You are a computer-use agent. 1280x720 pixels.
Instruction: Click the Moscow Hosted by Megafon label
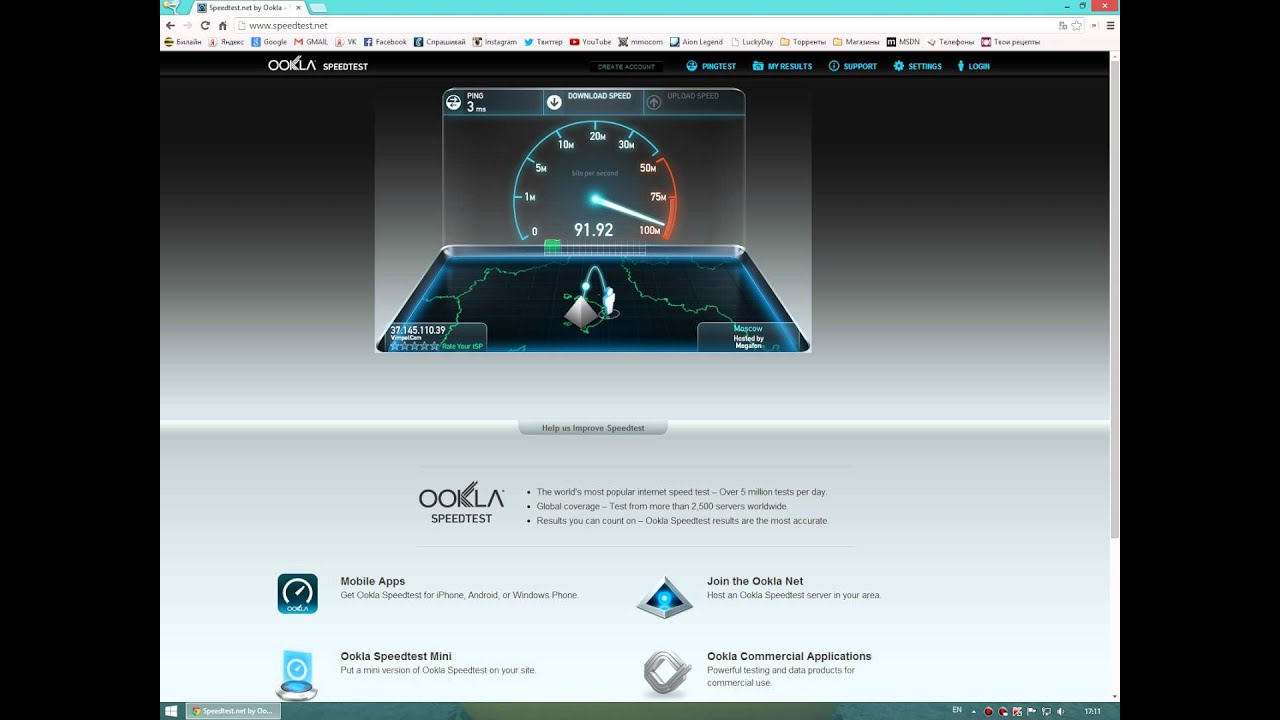tap(748, 337)
